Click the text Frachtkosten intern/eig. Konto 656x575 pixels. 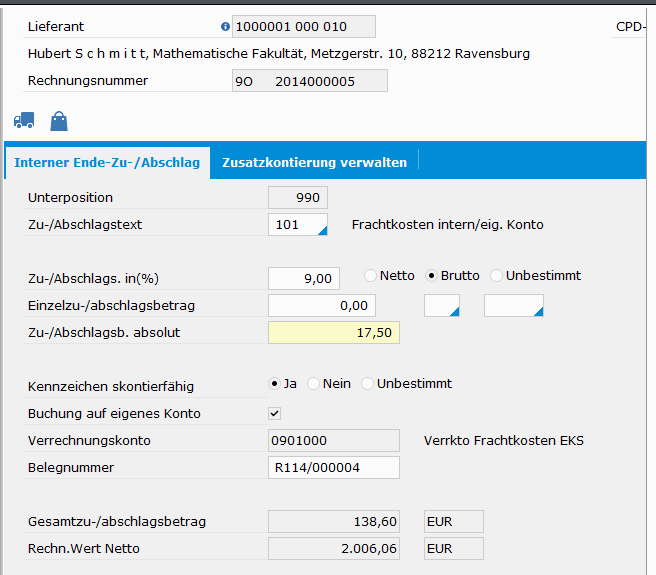(x=448, y=225)
